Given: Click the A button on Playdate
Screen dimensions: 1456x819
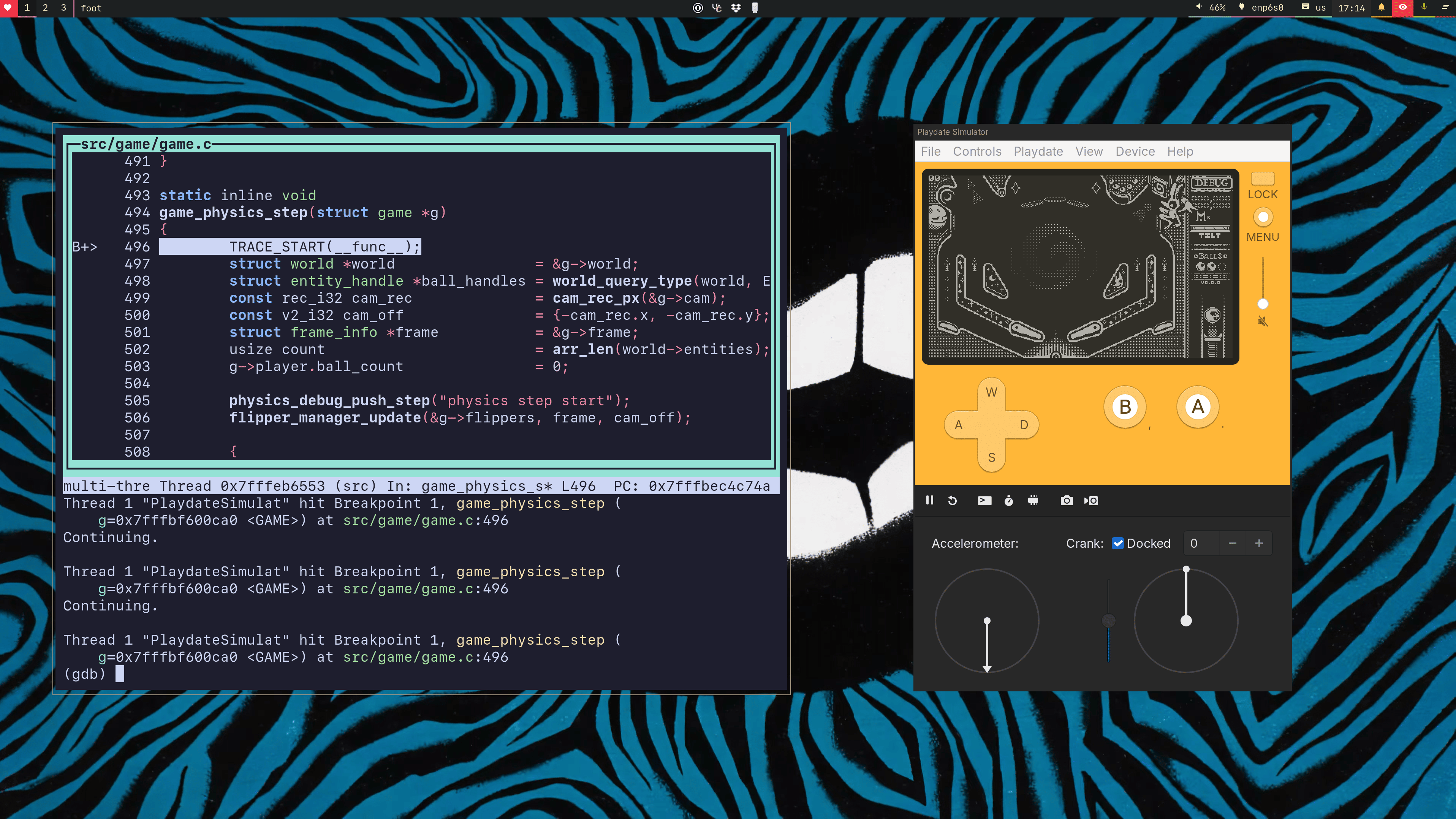Looking at the screenshot, I should [x=1197, y=407].
